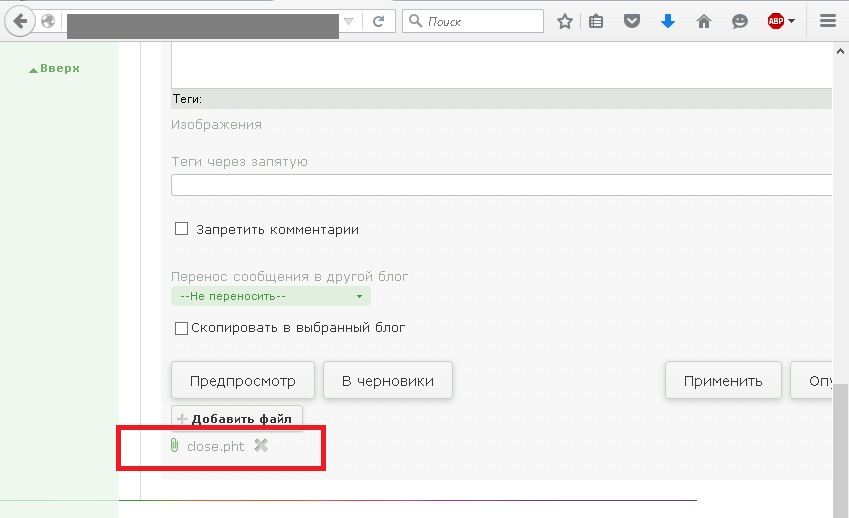Remove attached file close.pht with the X

(261, 445)
